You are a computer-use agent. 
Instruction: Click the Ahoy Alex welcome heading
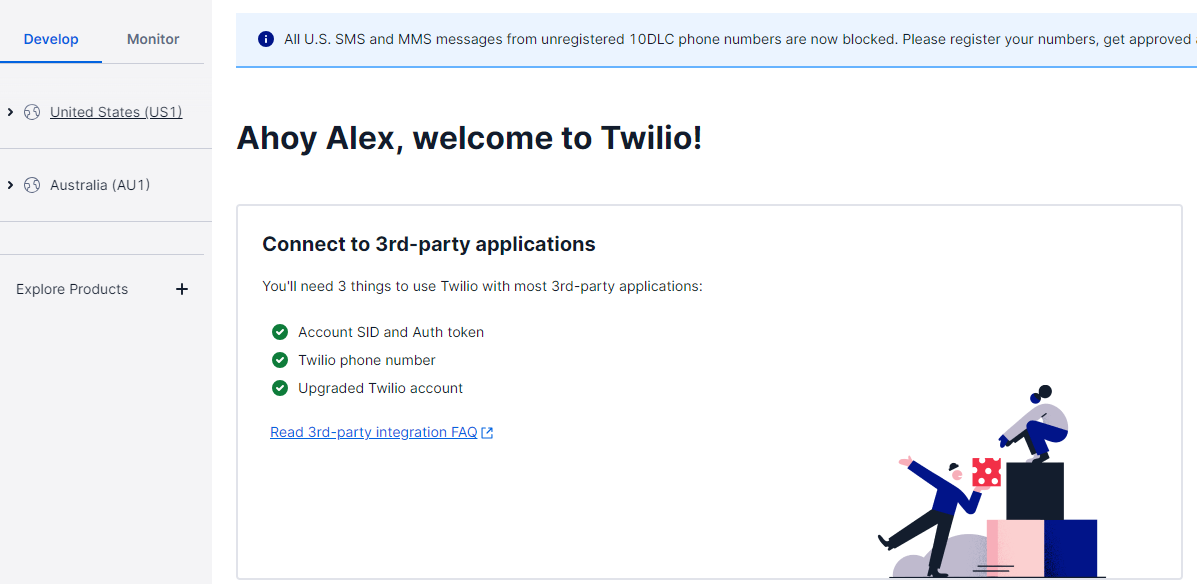pyautogui.click(x=467, y=138)
